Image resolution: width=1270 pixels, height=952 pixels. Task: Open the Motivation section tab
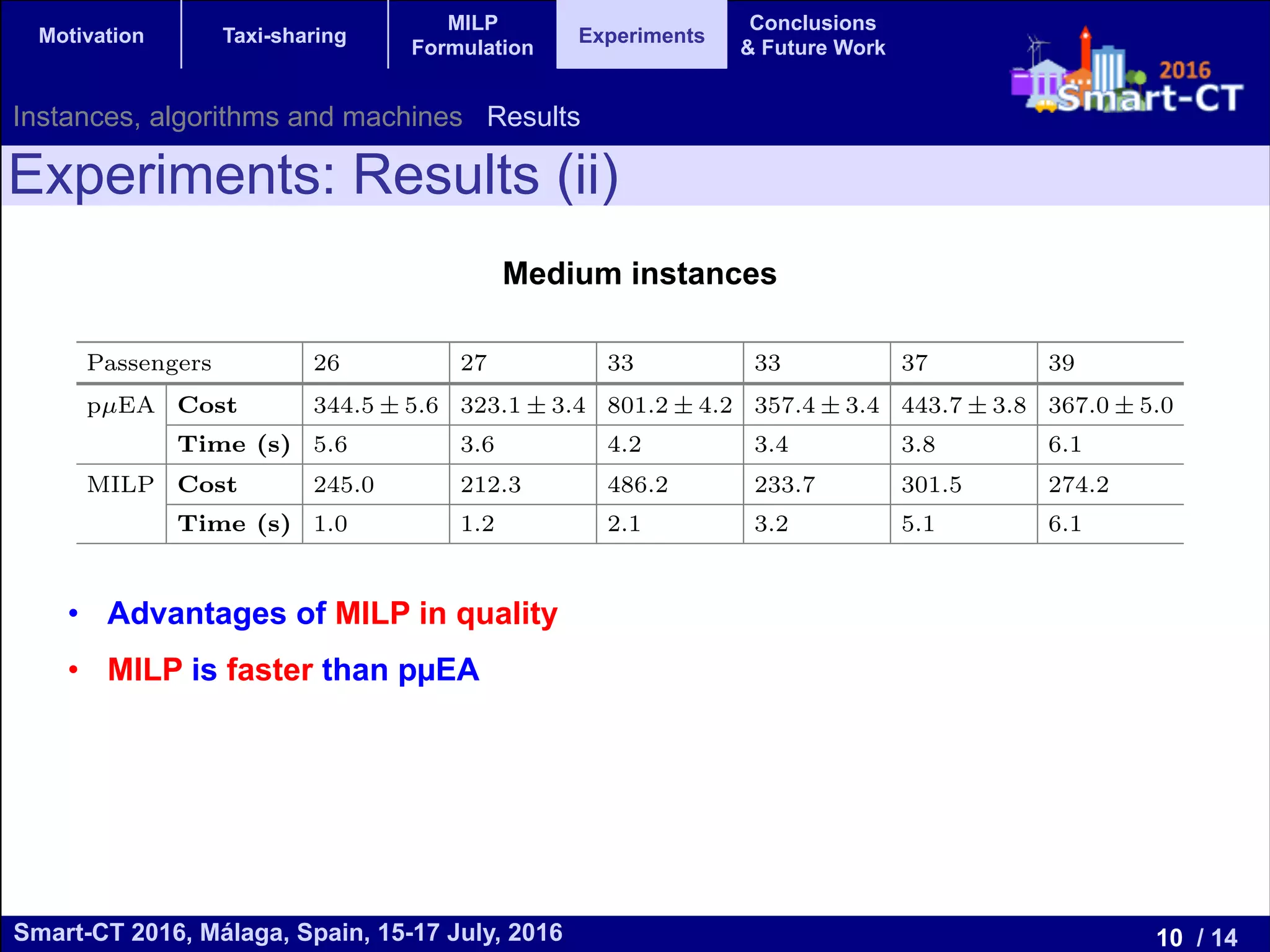(x=91, y=35)
